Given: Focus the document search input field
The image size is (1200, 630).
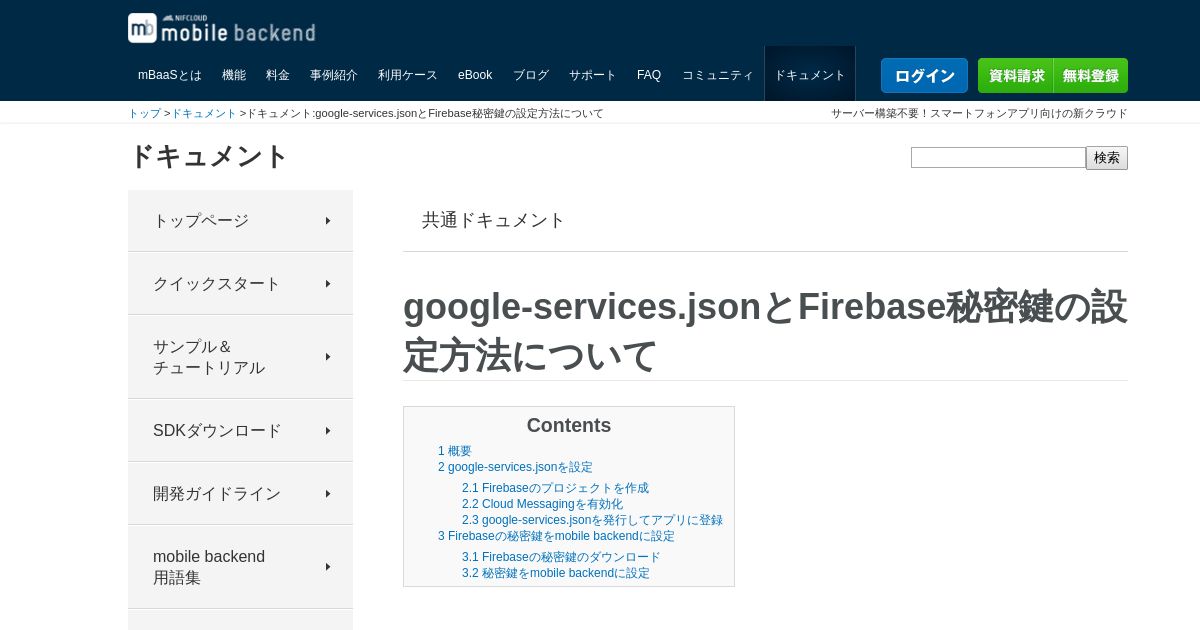Looking at the screenshot, I should point(998,158).
